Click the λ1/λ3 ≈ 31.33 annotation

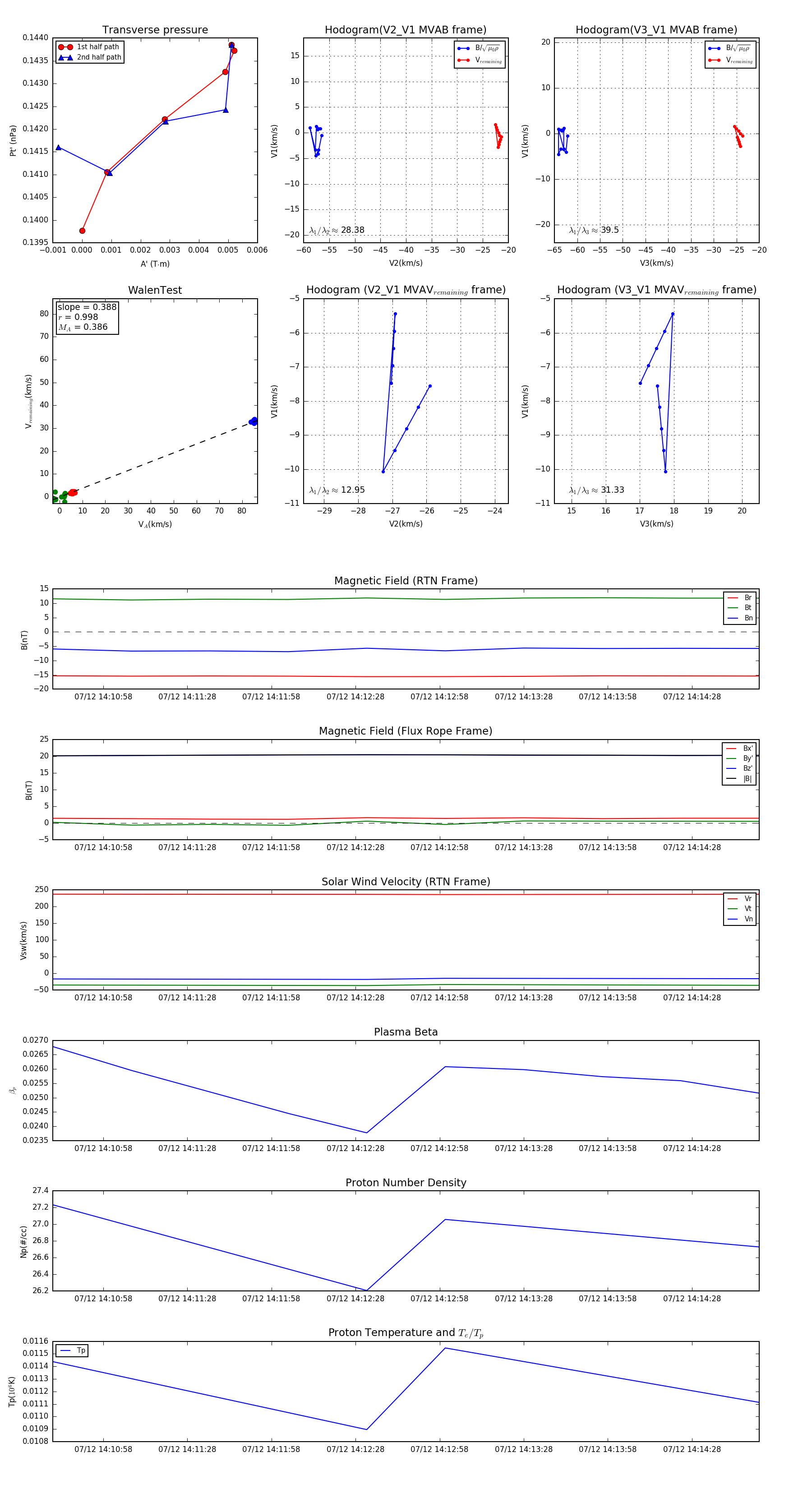coord(596,490)
